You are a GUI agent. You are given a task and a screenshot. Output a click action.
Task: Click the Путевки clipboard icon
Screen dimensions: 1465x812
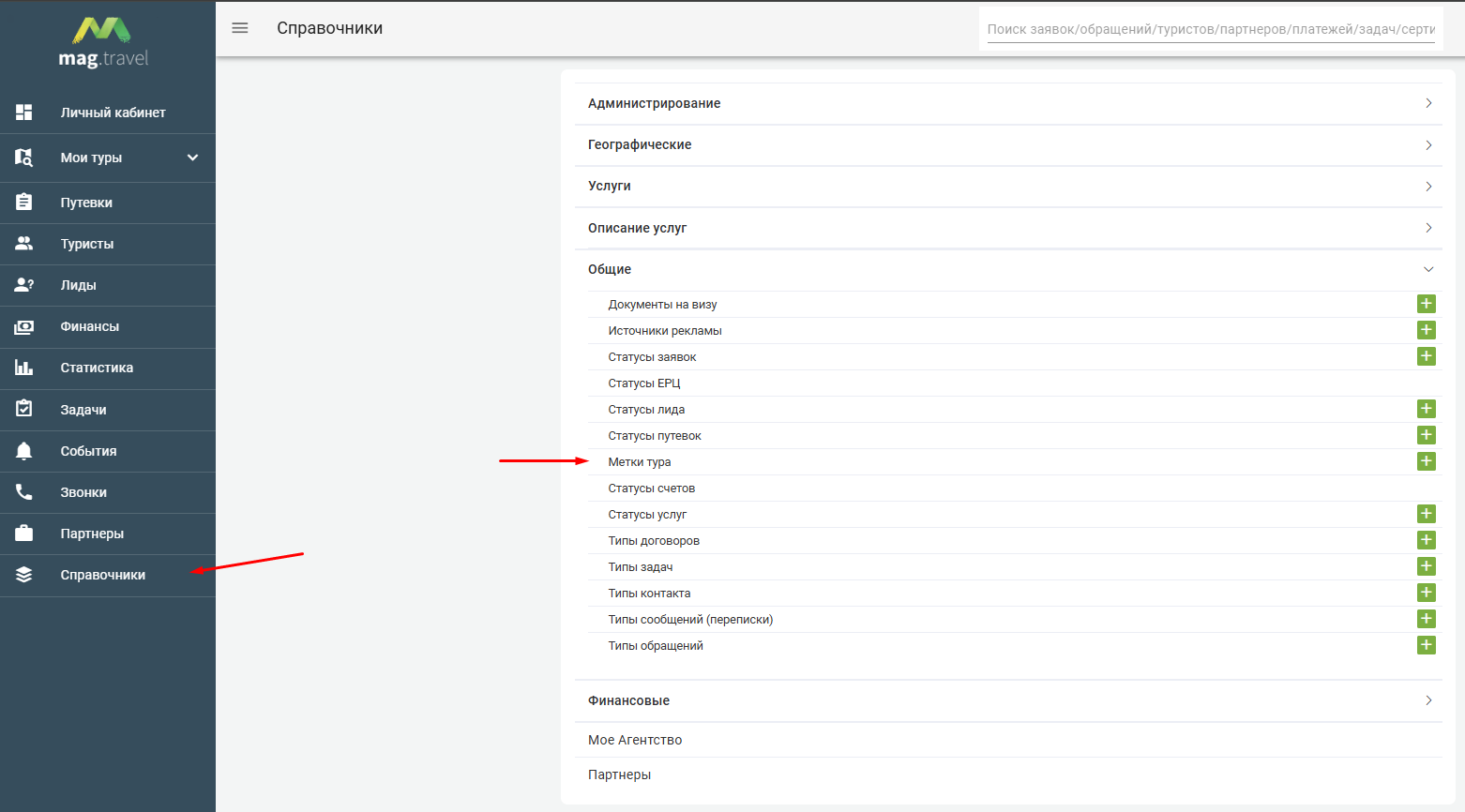point(24,203)
